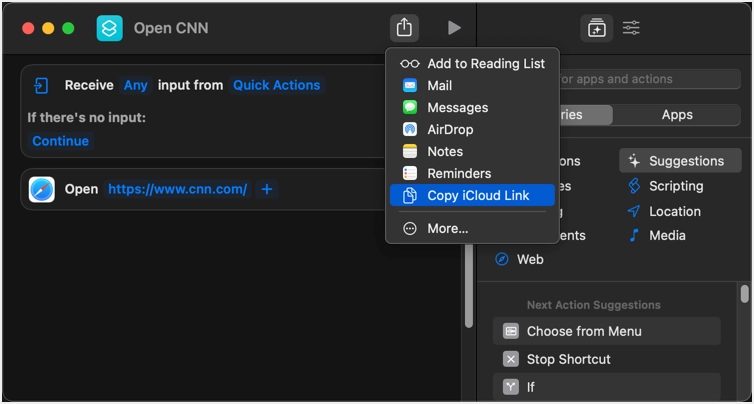The image size is (754, 404).
Task: Change the Continue no-input behavior
Action: coord(60,141)
